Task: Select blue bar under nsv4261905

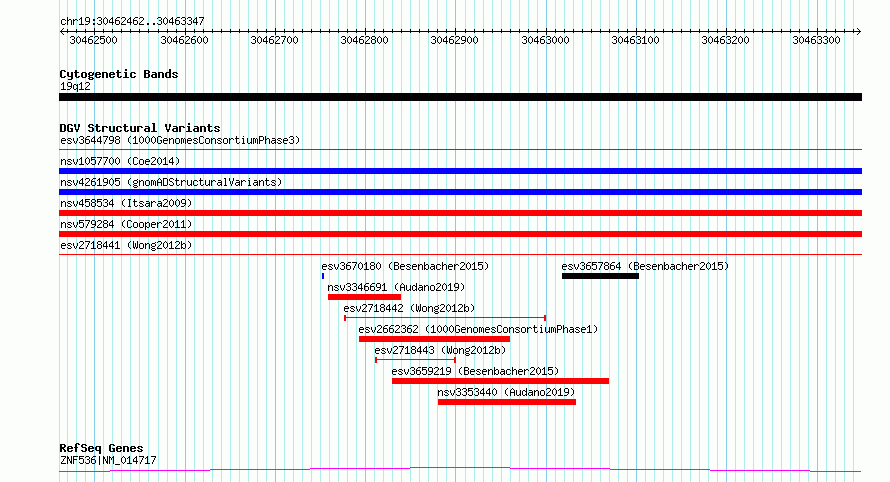Action: [460, 192]
